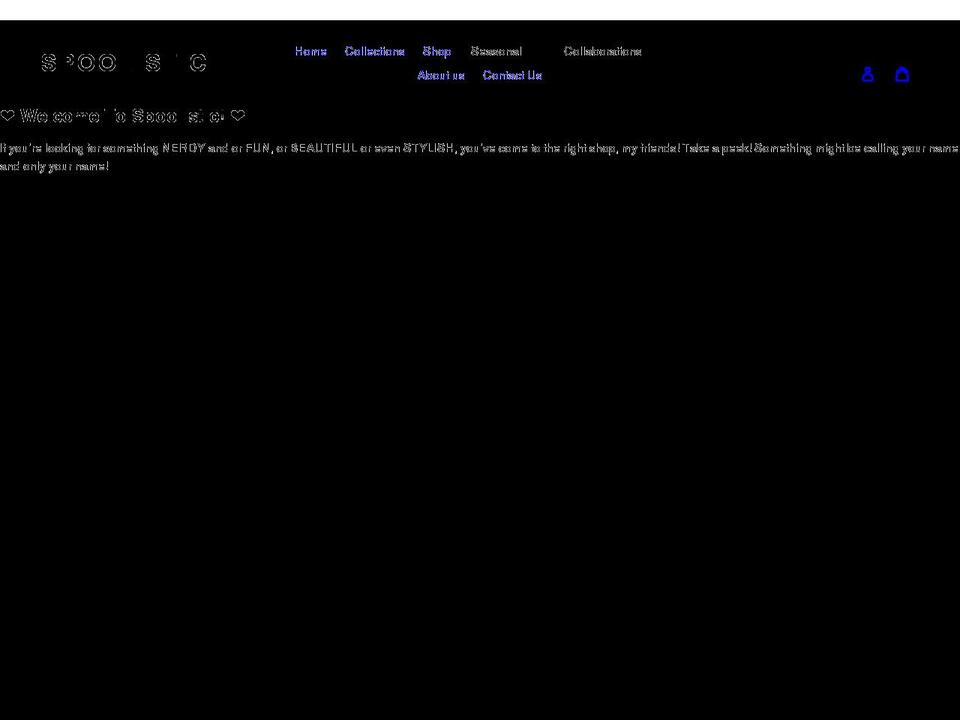The width and height of the screenshot is (960, 720).
Task: Open the account login icon
Action: (x=868, y=75)
